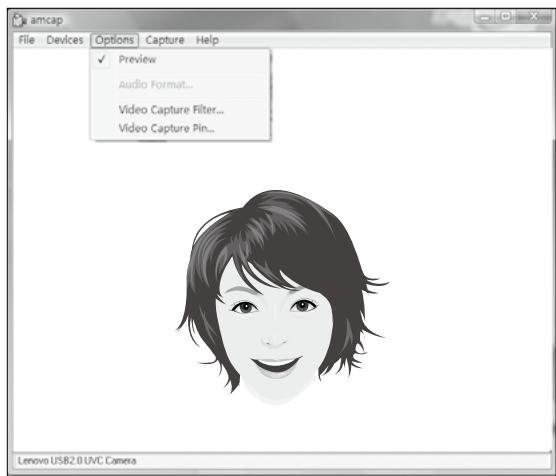Click the amcap title text

click(47, 20)
